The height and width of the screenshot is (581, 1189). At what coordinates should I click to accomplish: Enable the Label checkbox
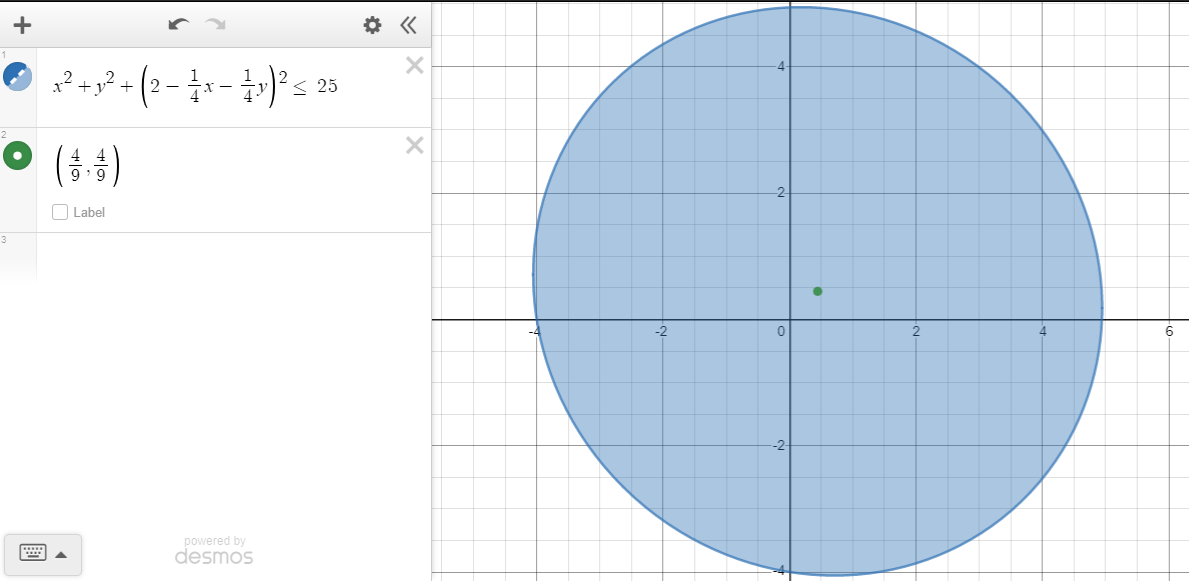60,212
